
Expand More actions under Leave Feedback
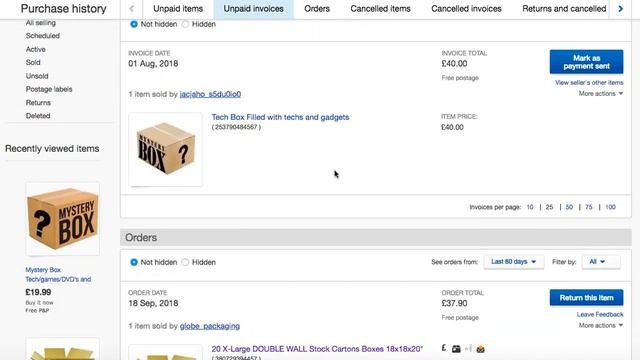[601, 325]
